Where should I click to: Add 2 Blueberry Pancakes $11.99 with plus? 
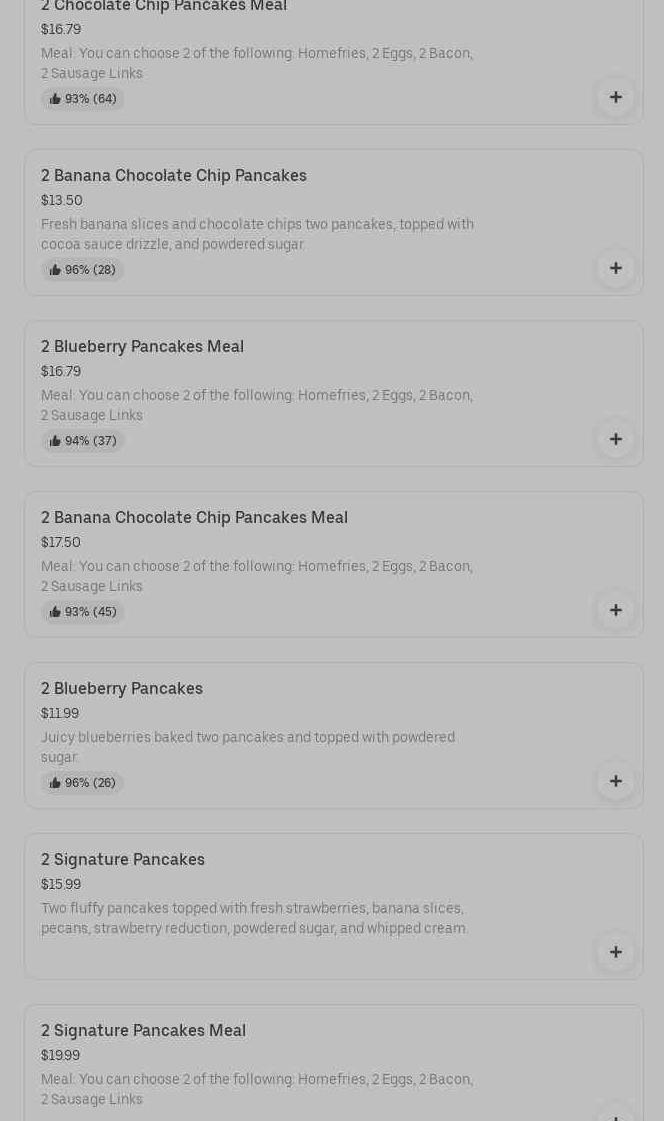click(x=615, y=781)
